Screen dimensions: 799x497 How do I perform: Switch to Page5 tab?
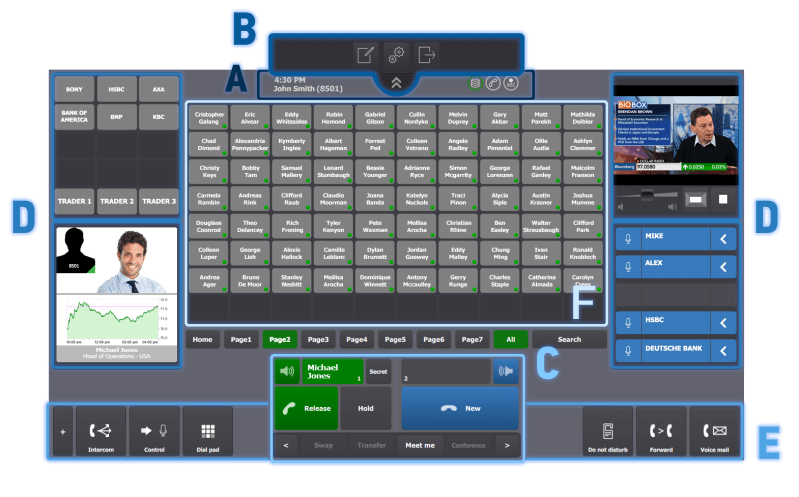pos(395,339)
